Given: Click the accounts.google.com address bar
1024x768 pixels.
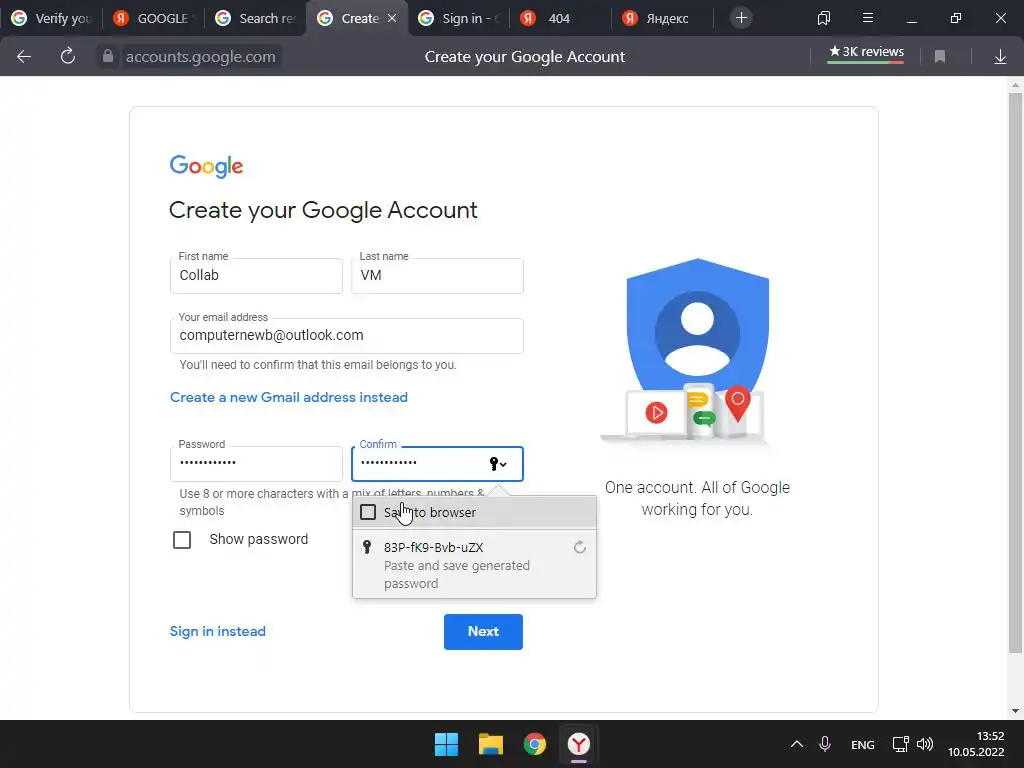Looking at the screenshot, I should 200,57.
